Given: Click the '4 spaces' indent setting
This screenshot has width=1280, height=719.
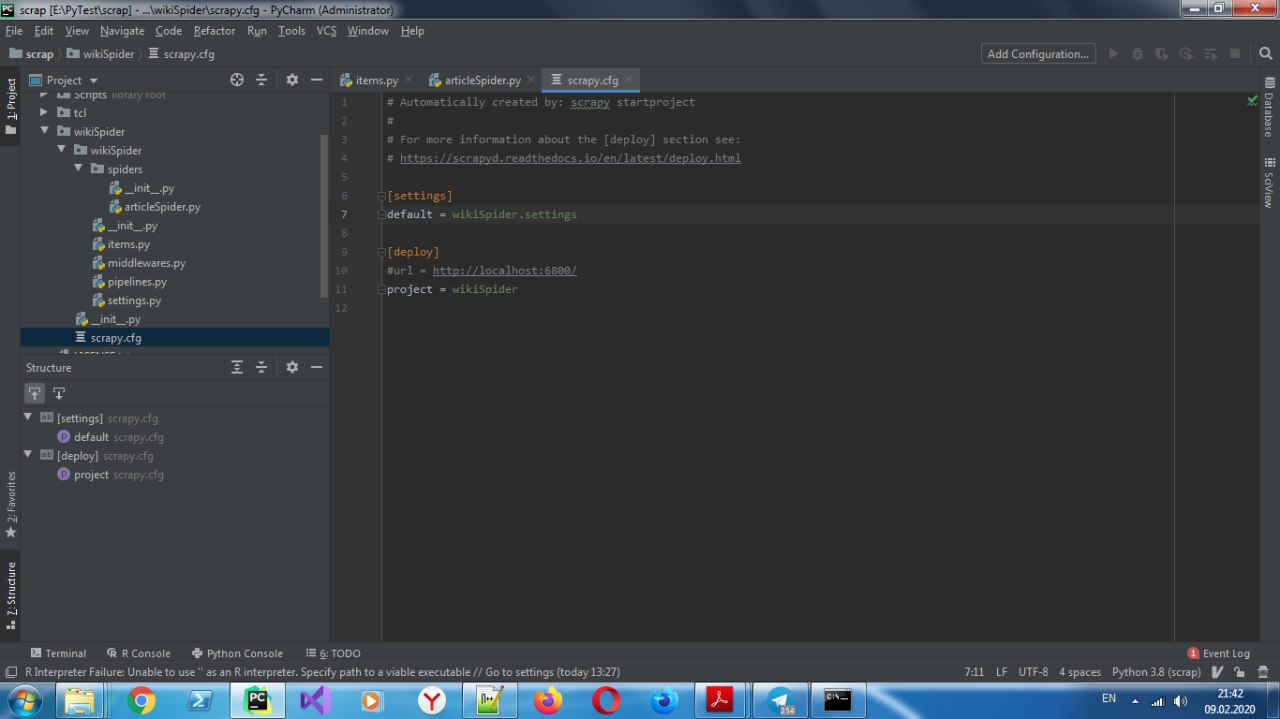Looking at the screenshot, I should coord(1080,672).
